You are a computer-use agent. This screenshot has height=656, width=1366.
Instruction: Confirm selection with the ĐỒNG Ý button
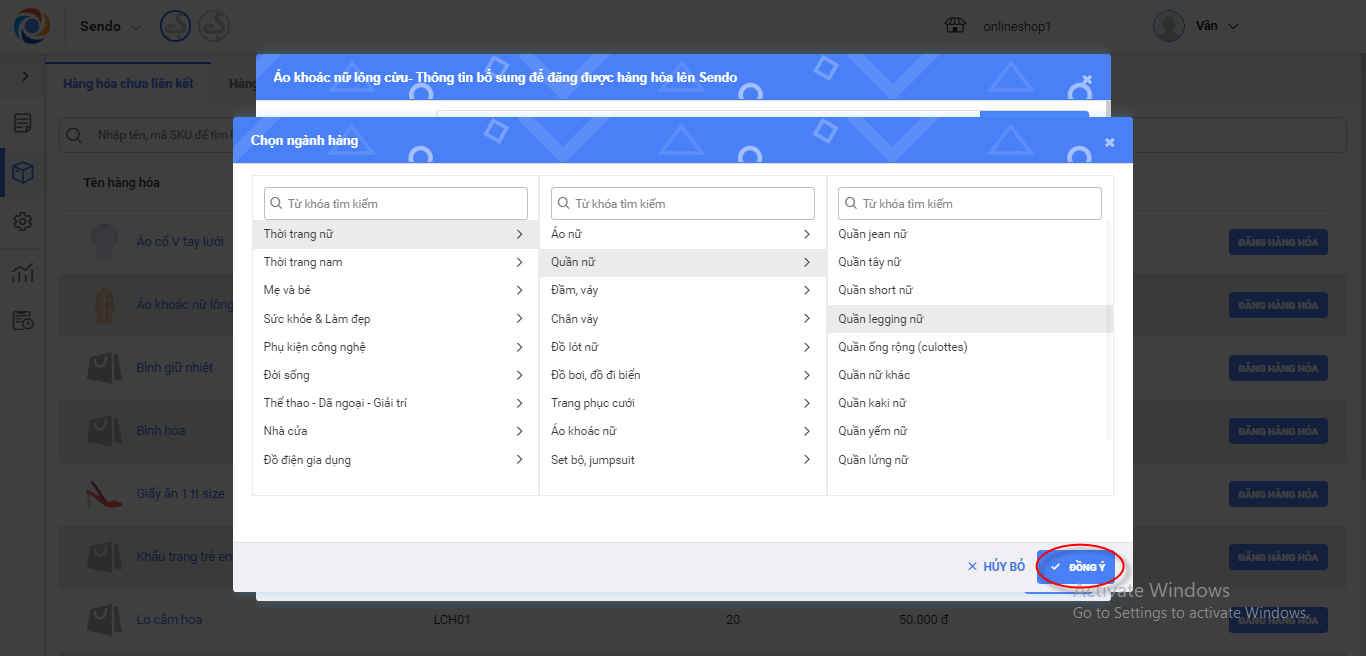pos(1078,567)
